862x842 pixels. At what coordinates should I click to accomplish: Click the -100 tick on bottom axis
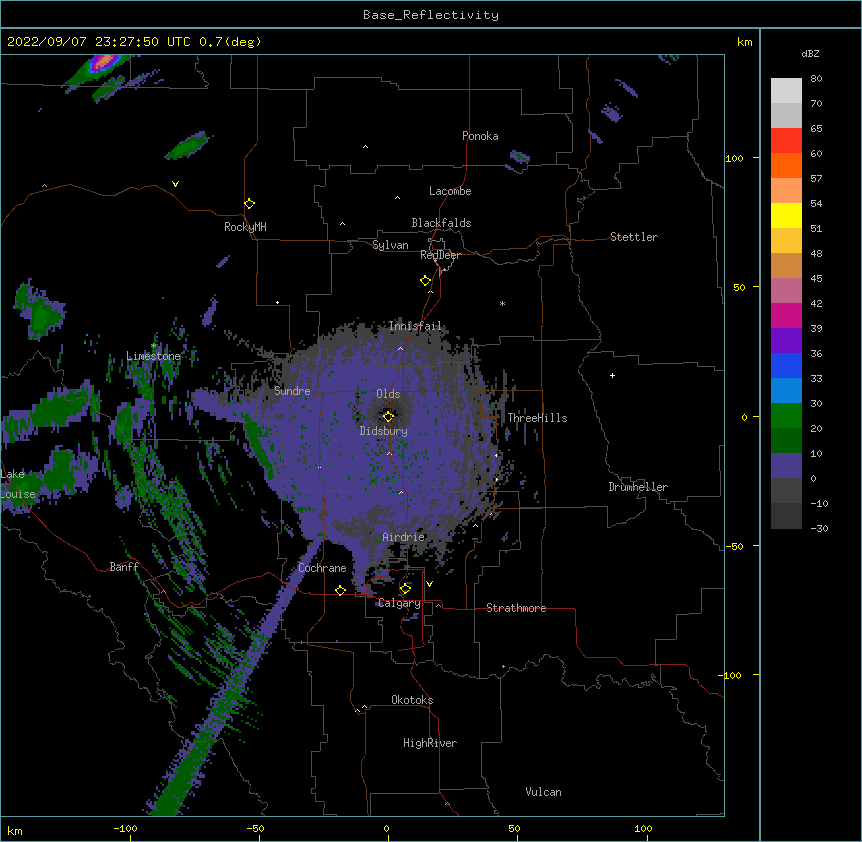tap(125, 828)
